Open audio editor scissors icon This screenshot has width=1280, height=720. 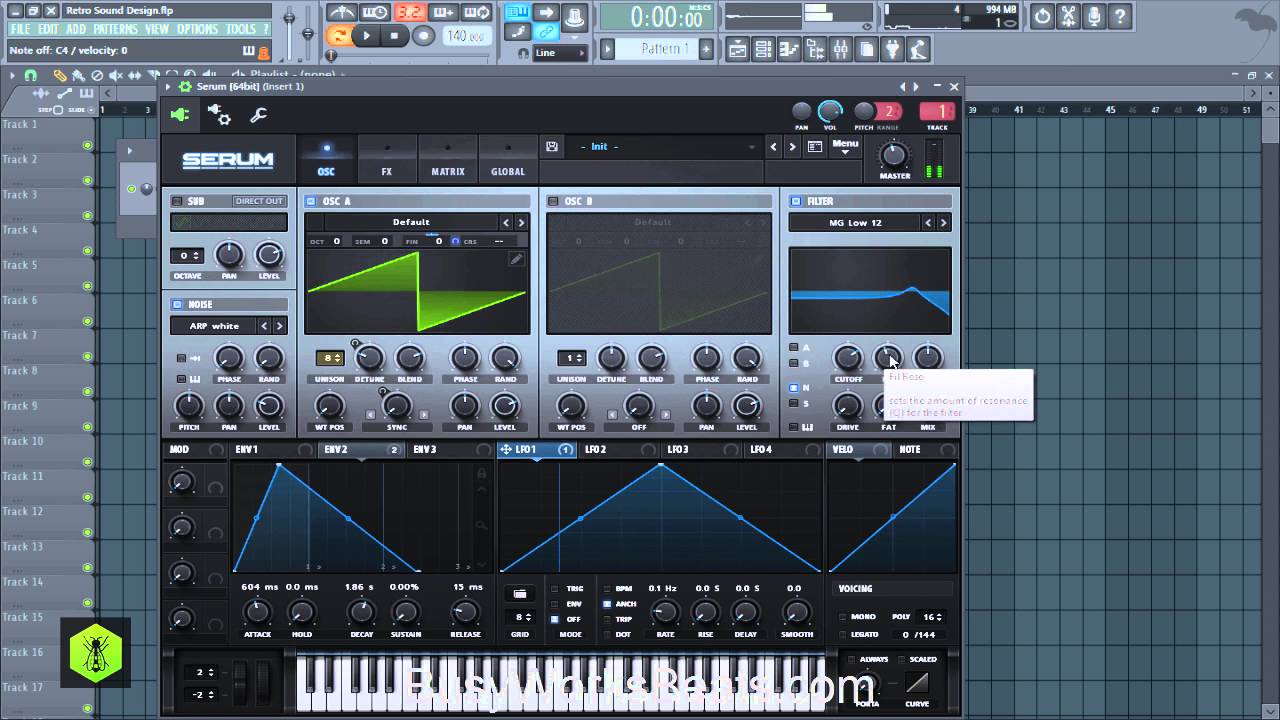point(1069,16)
